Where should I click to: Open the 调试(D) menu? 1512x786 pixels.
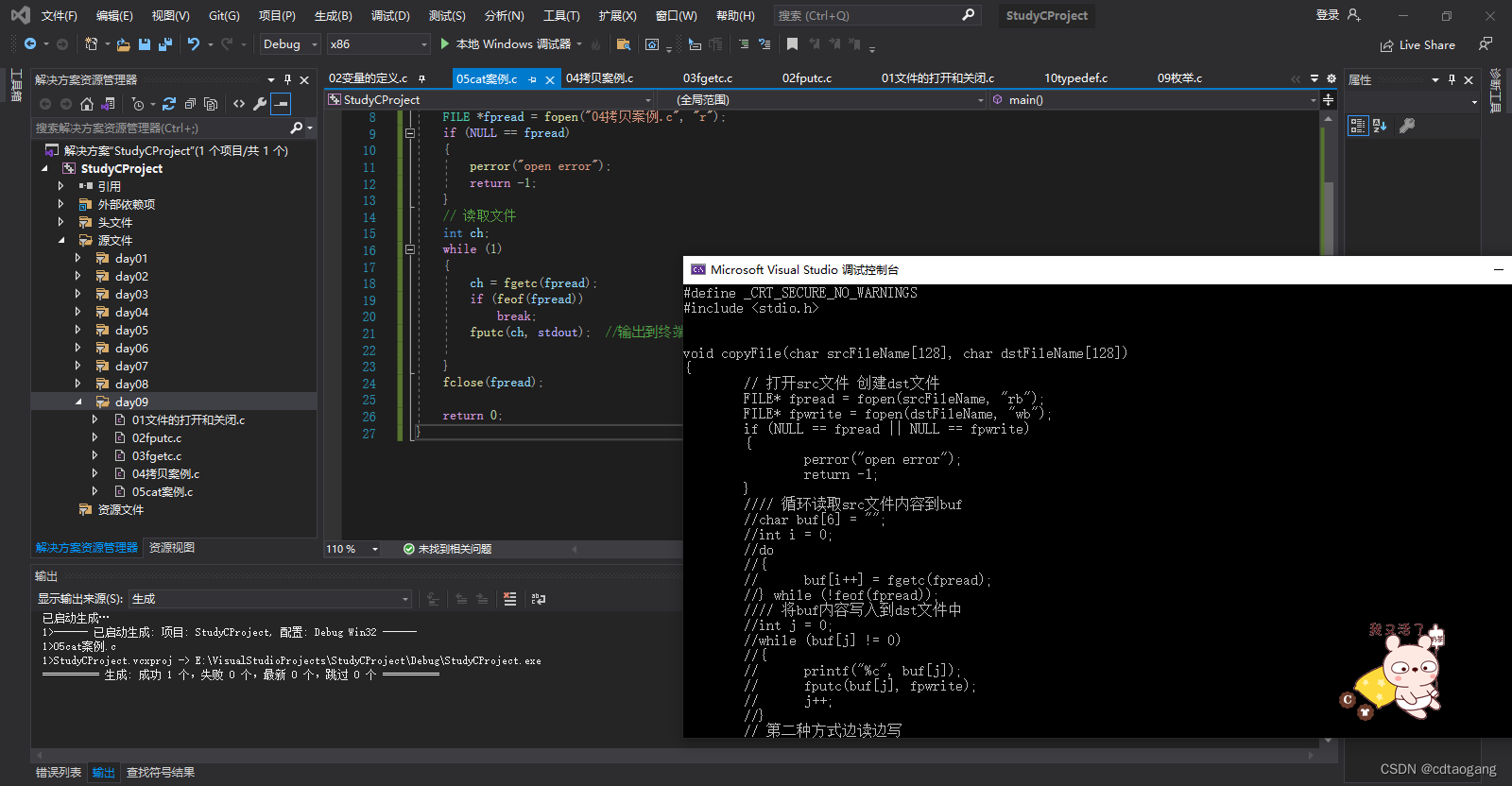(390, 16)
